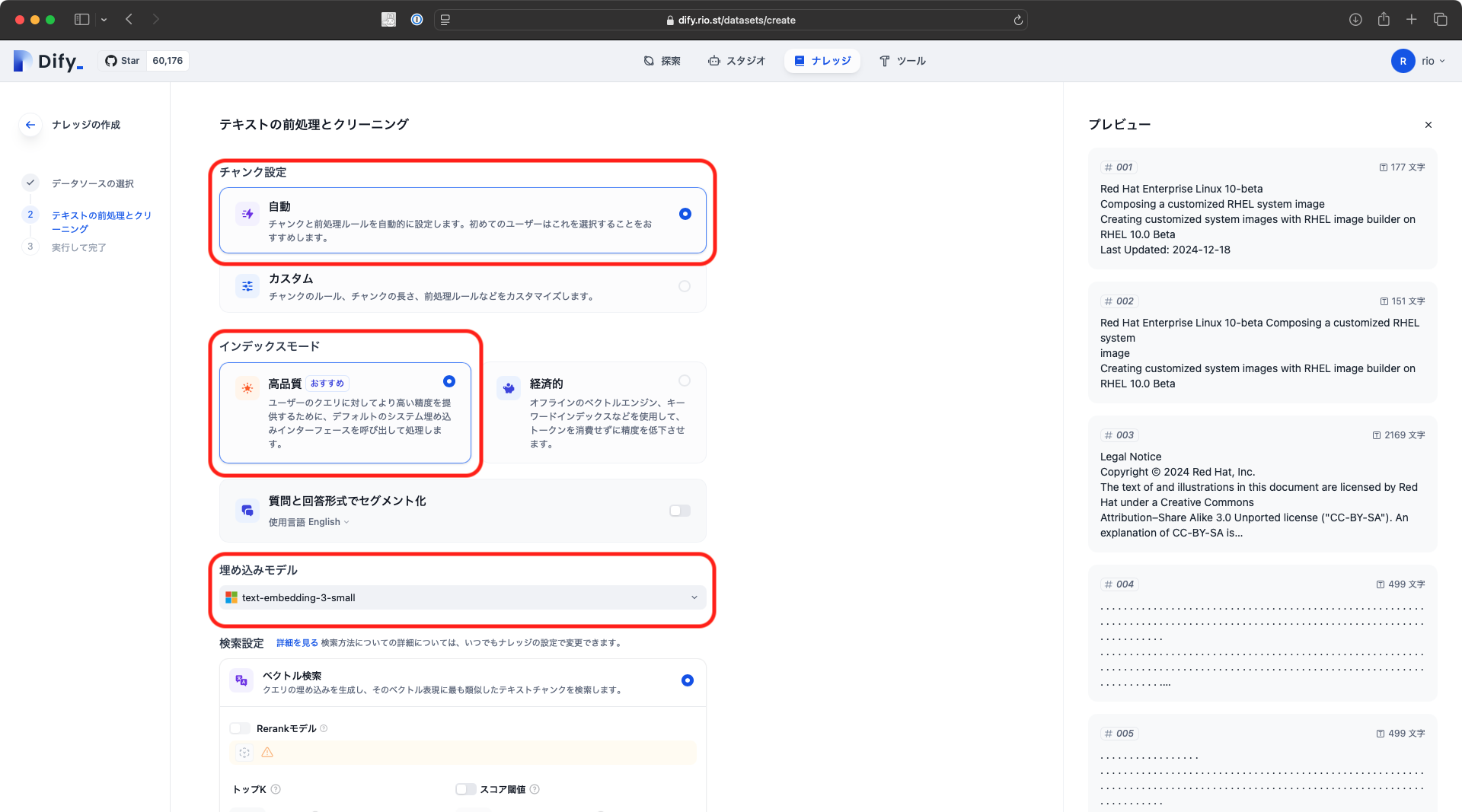Screen dimensions: 1462x812
Task: Enable the Rerankモデル switch
Action: [x=240, y=728]
